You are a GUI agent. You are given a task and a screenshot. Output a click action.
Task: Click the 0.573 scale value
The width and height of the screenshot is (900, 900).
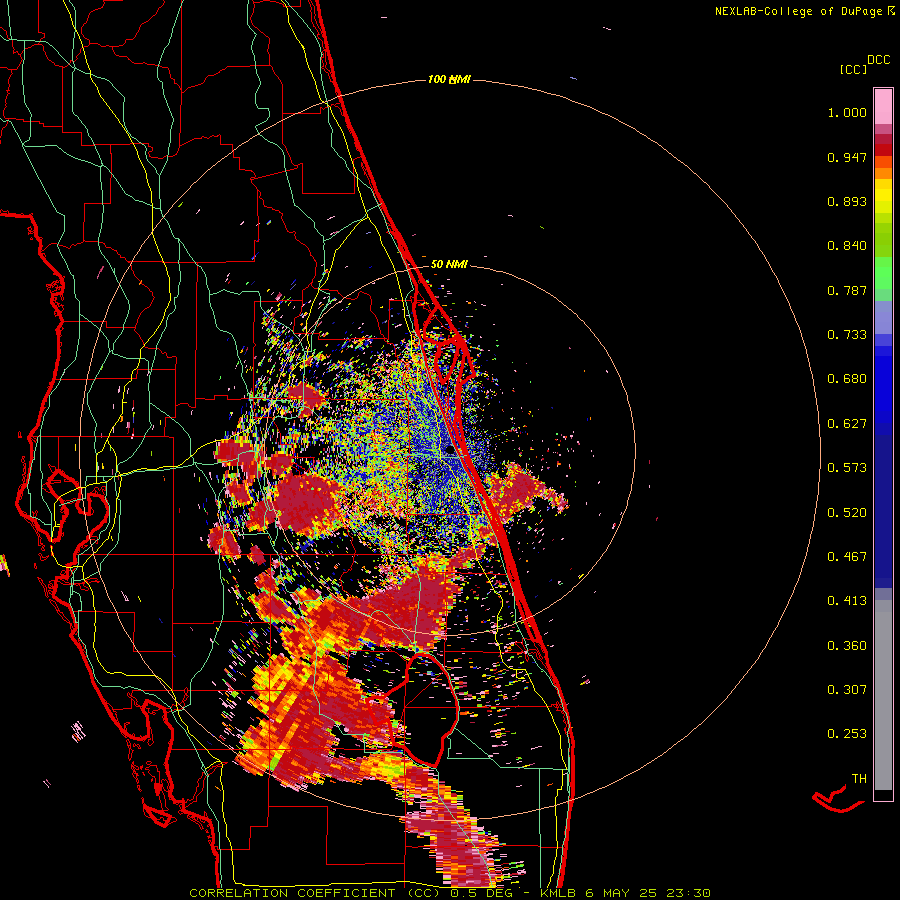click(847, 468)
